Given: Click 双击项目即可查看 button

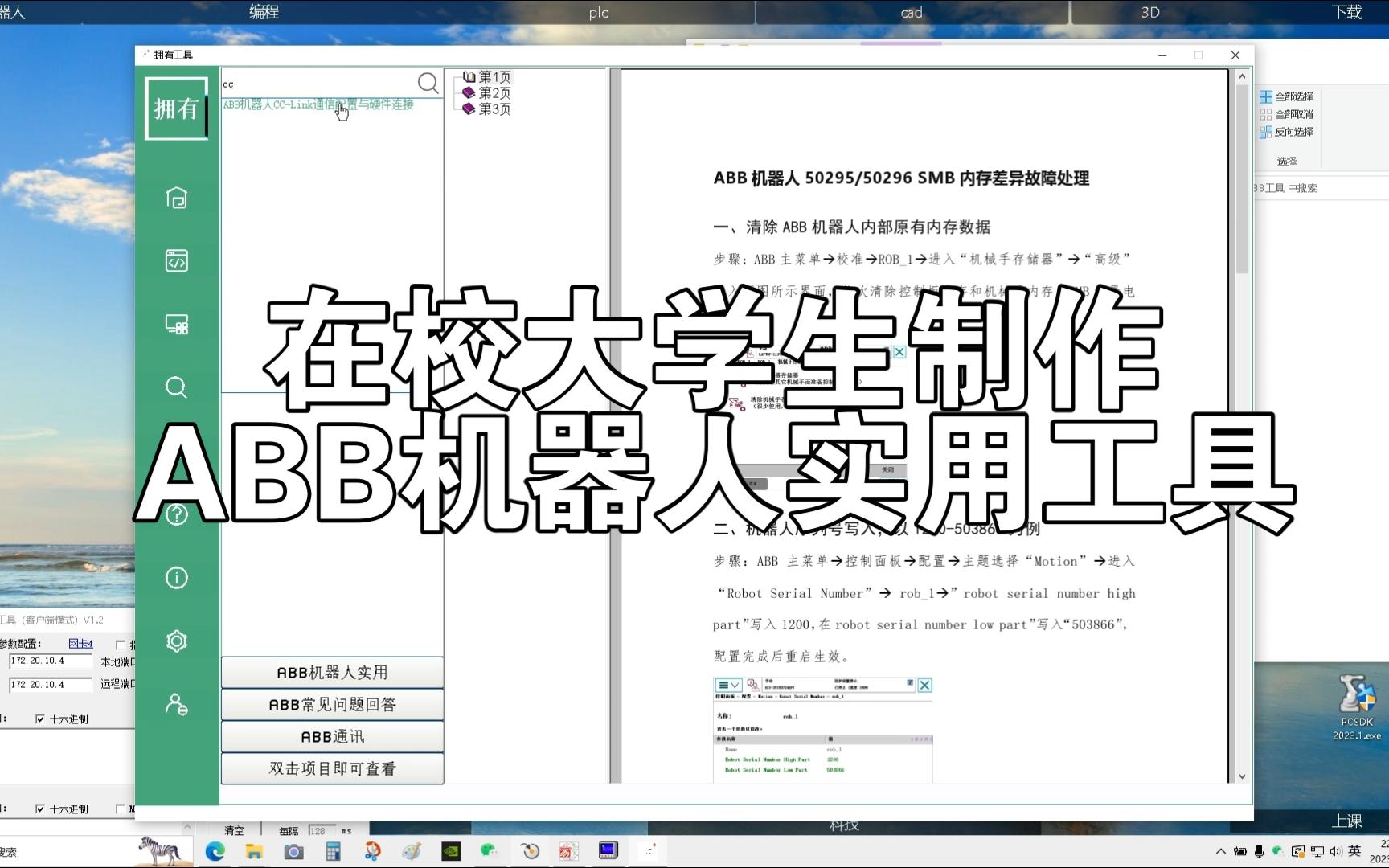Looking at the screenshot, I should click(x=332, y=768).
